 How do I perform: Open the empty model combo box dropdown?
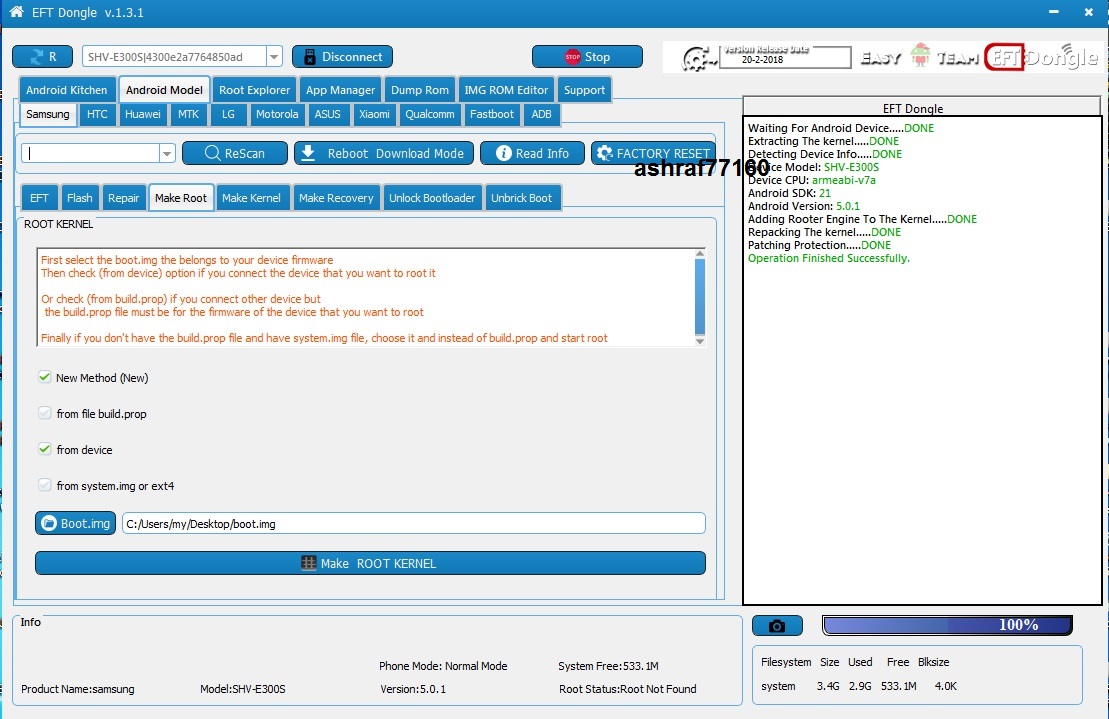[x=167, y=153]
